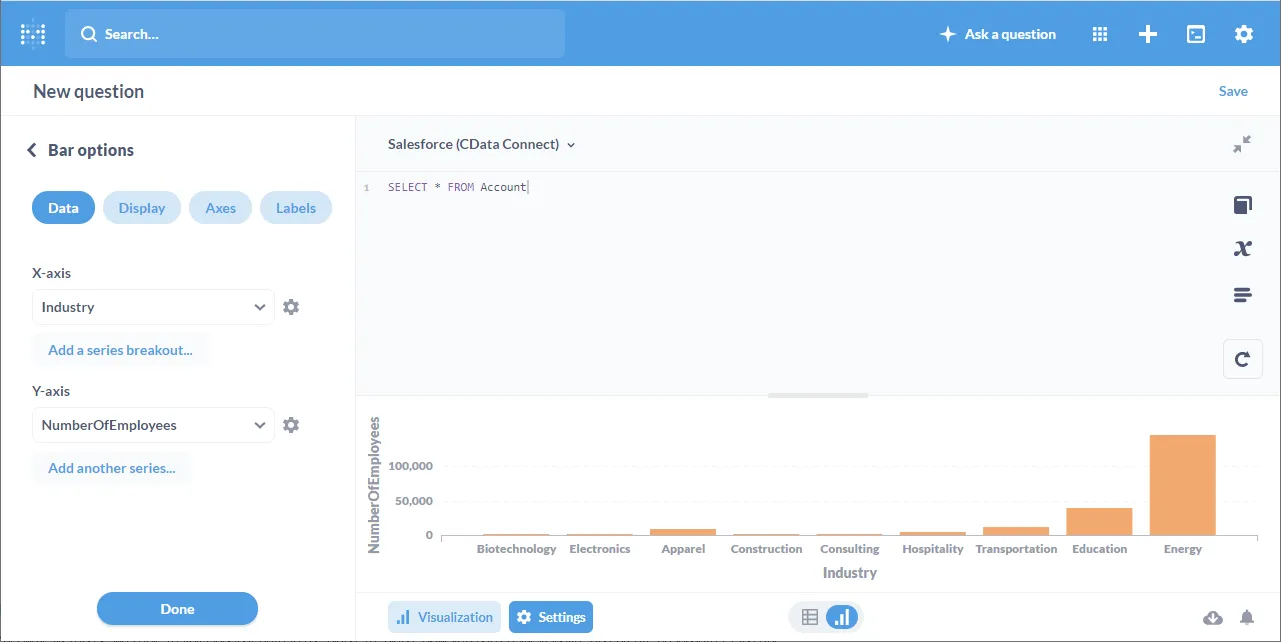Run the query with refresh button
Viewport: 1281px width, 642px height.
pyautogui.click(x=1242, y=359)
